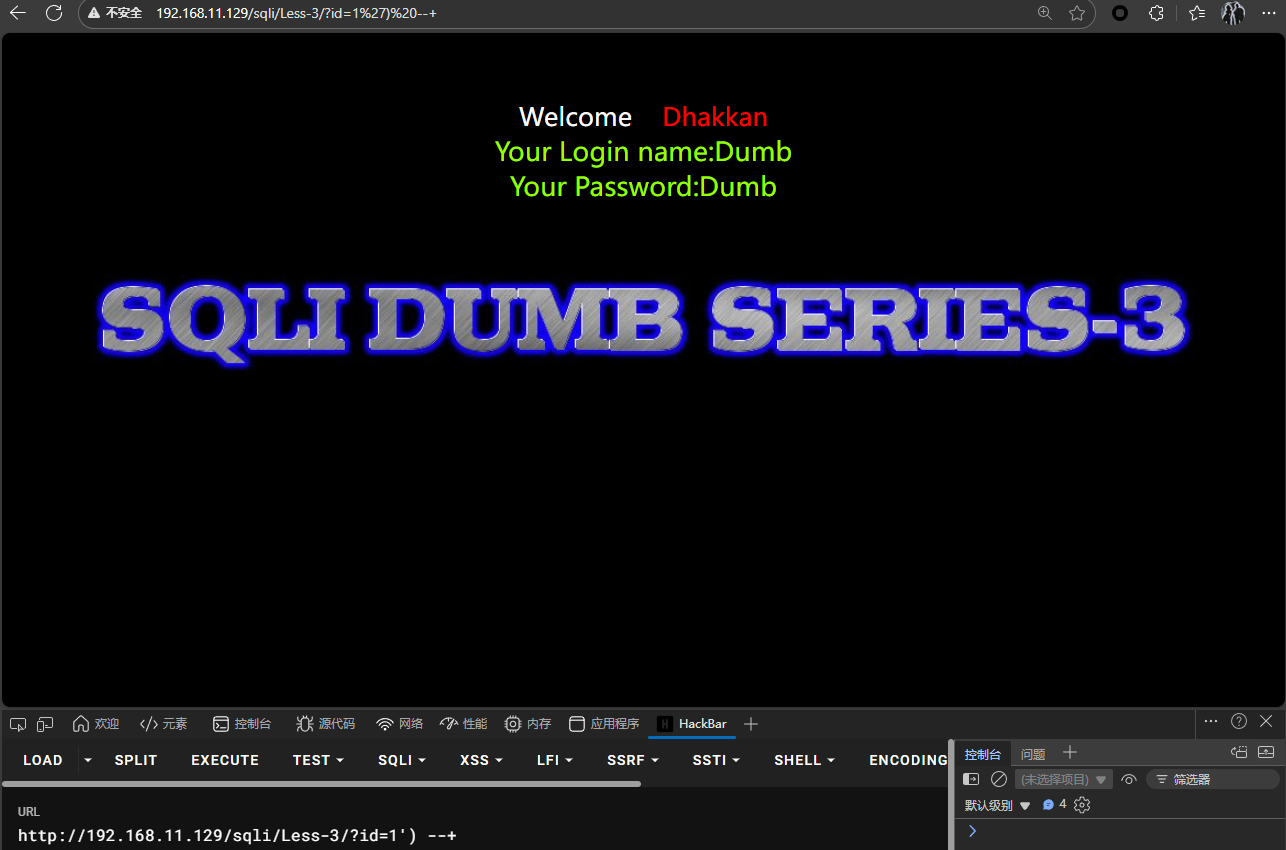The image size is (1286, 850).
Task: Click the browser extensions puzzle icon
Action: (1156, 13)
